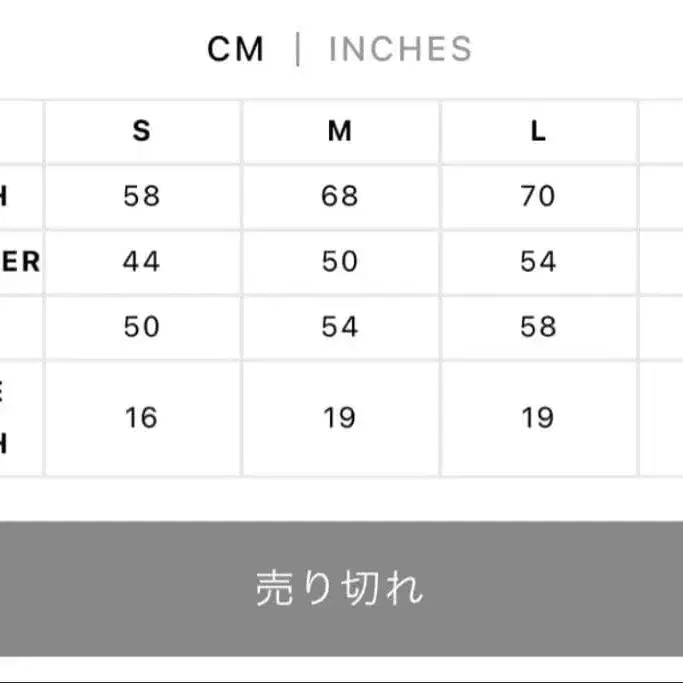
Task: Click the 54 value in M column
Action: click(340, 327)
